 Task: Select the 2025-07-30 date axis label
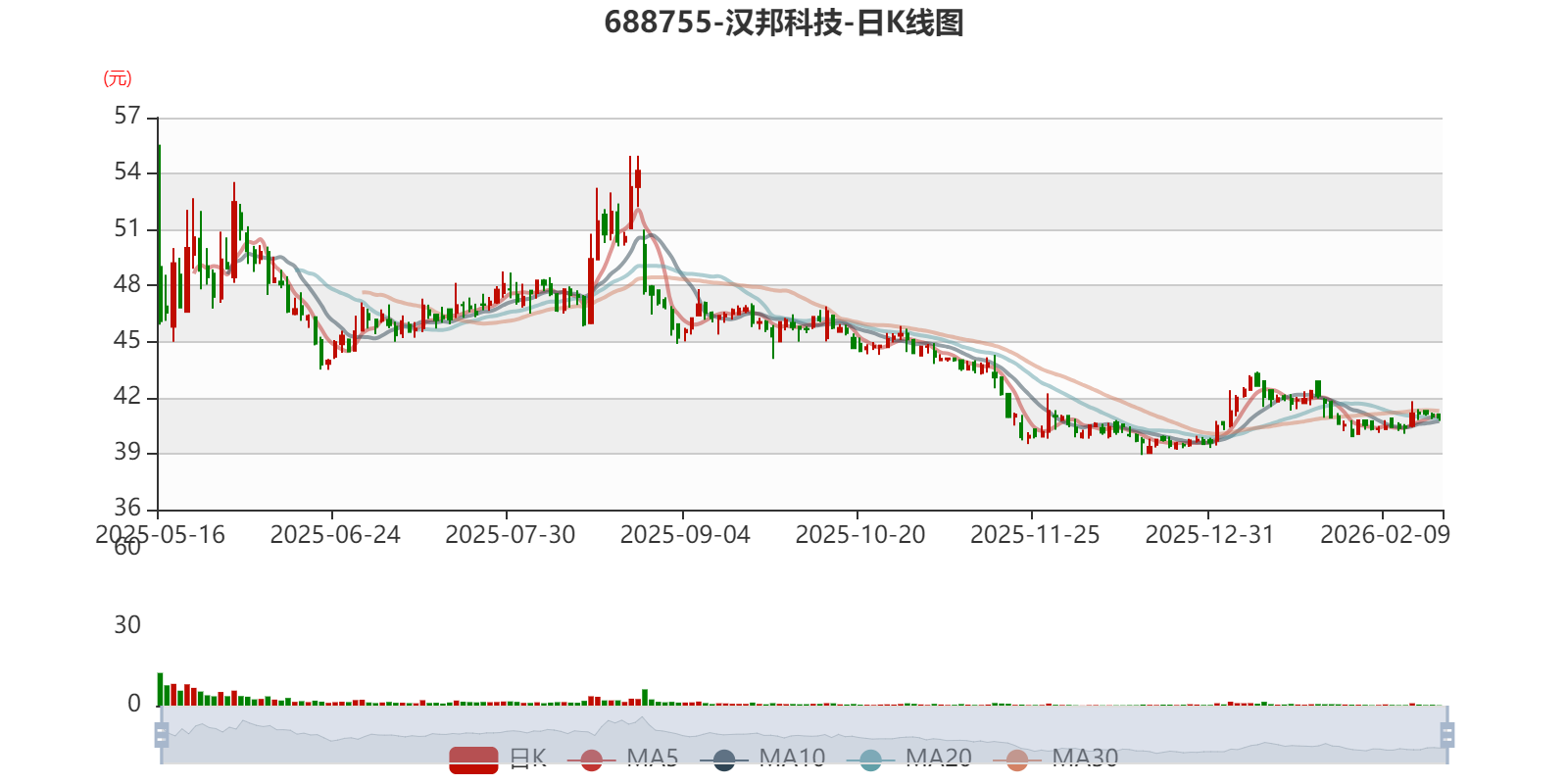511,535
